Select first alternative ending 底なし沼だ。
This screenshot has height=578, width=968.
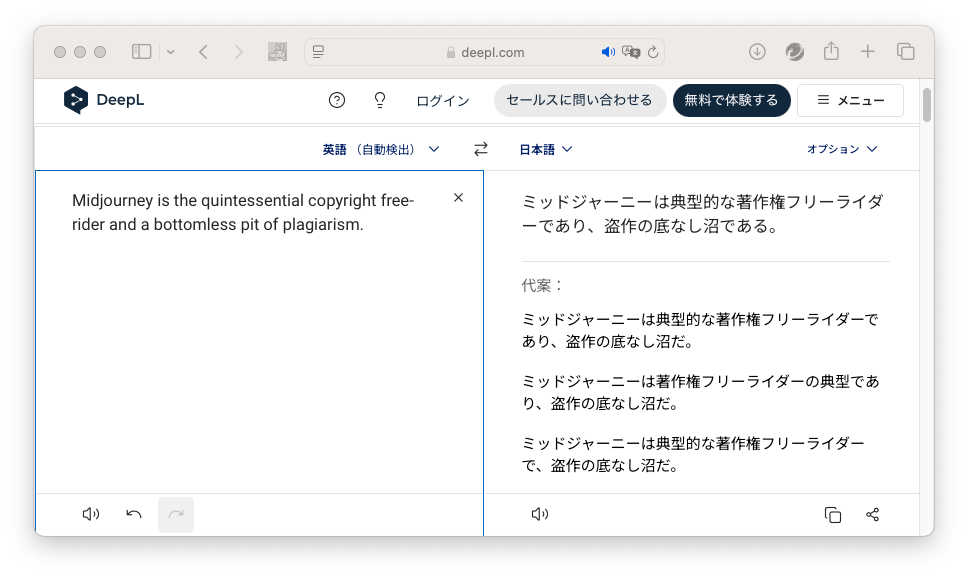[x=700, y=330]
